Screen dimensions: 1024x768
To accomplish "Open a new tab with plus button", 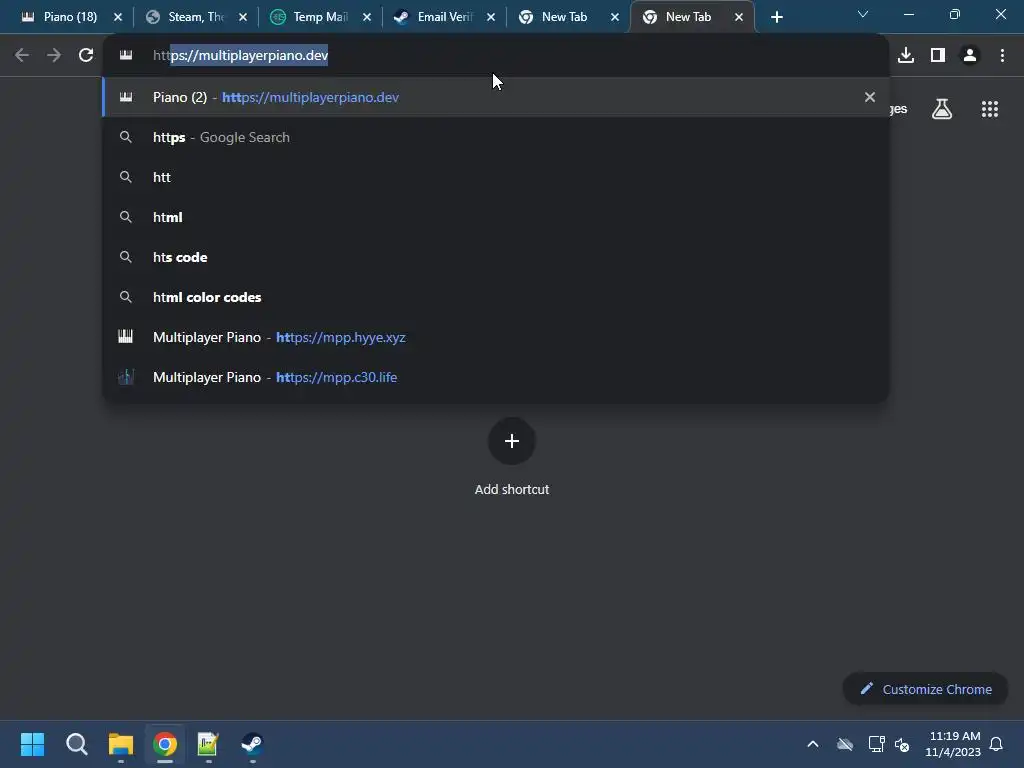I will pos(776,17).
